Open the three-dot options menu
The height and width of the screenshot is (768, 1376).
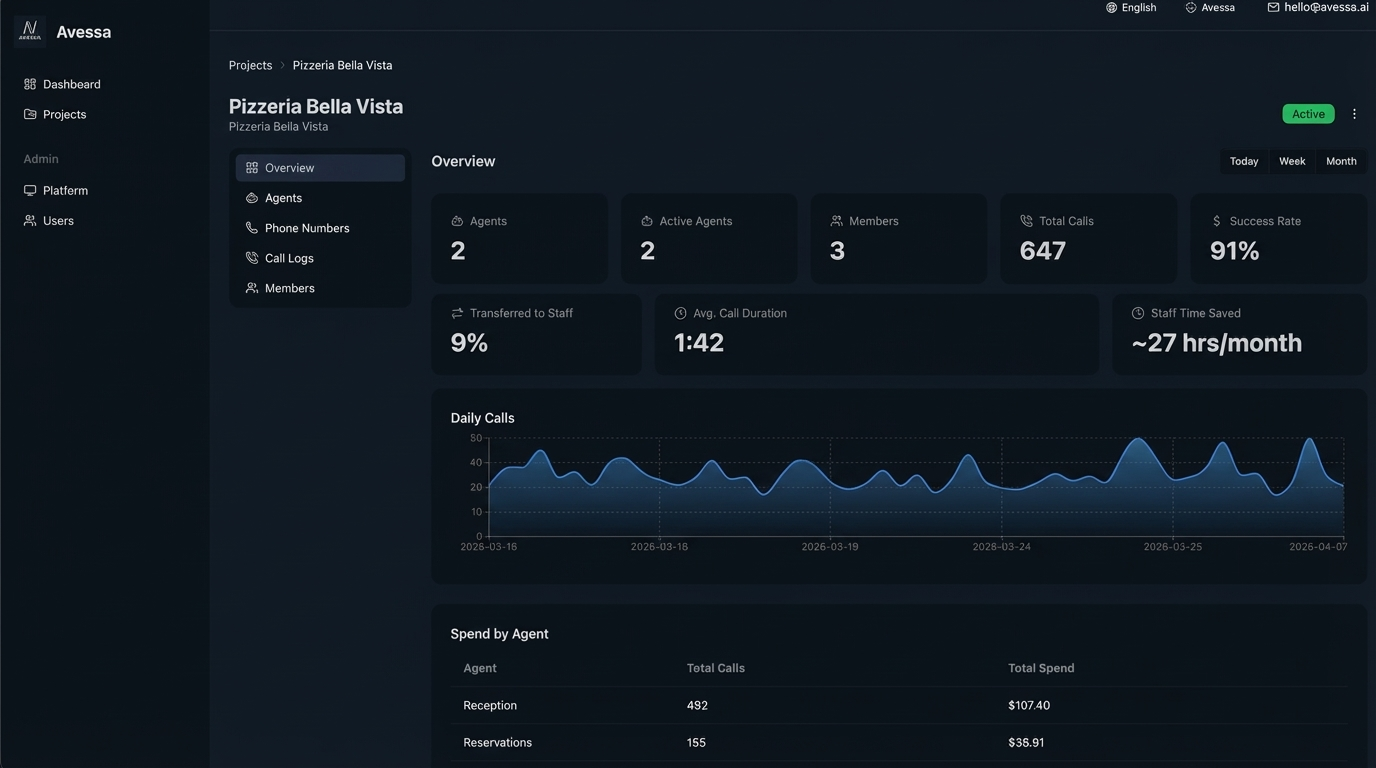(x=1354, y=113)
